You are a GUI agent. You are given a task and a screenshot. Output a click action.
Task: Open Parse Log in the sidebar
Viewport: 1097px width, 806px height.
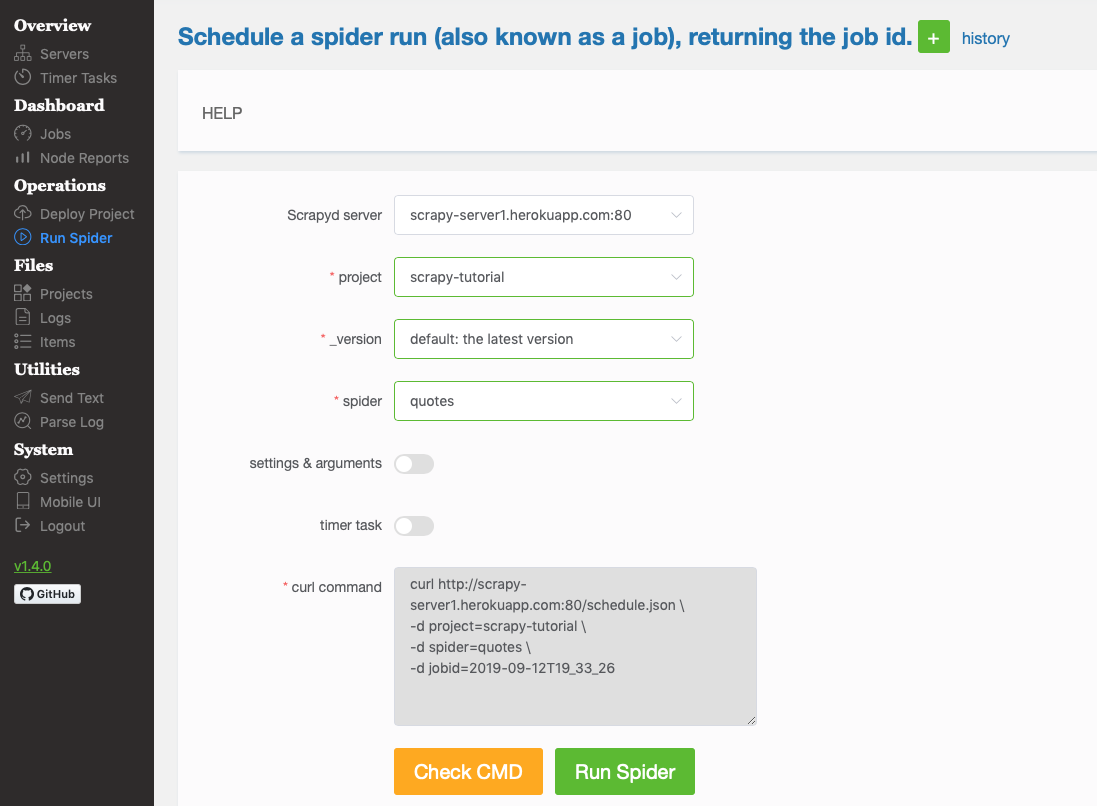[71, 422]
